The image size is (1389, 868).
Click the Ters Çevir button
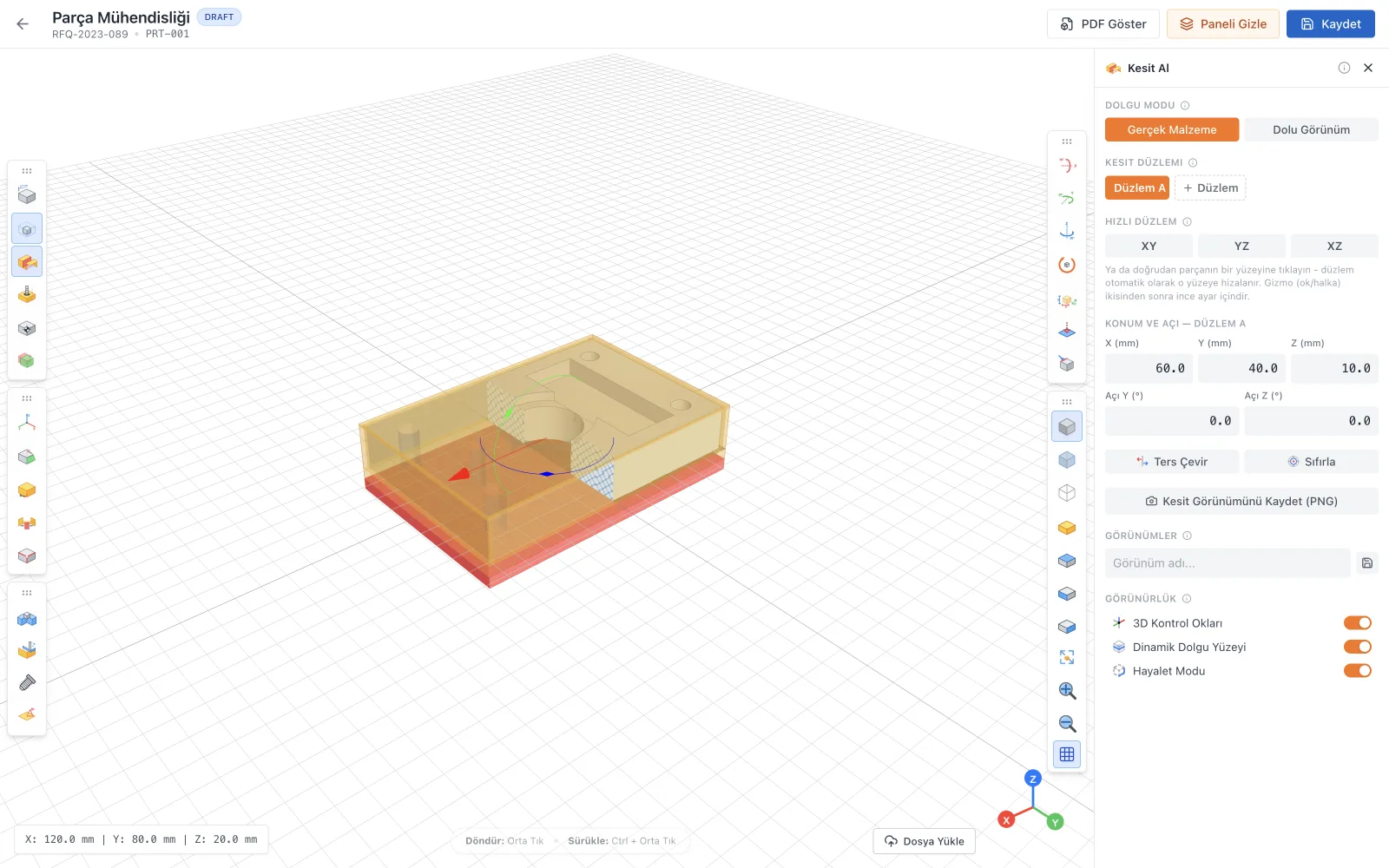[x=1172, y=462]
